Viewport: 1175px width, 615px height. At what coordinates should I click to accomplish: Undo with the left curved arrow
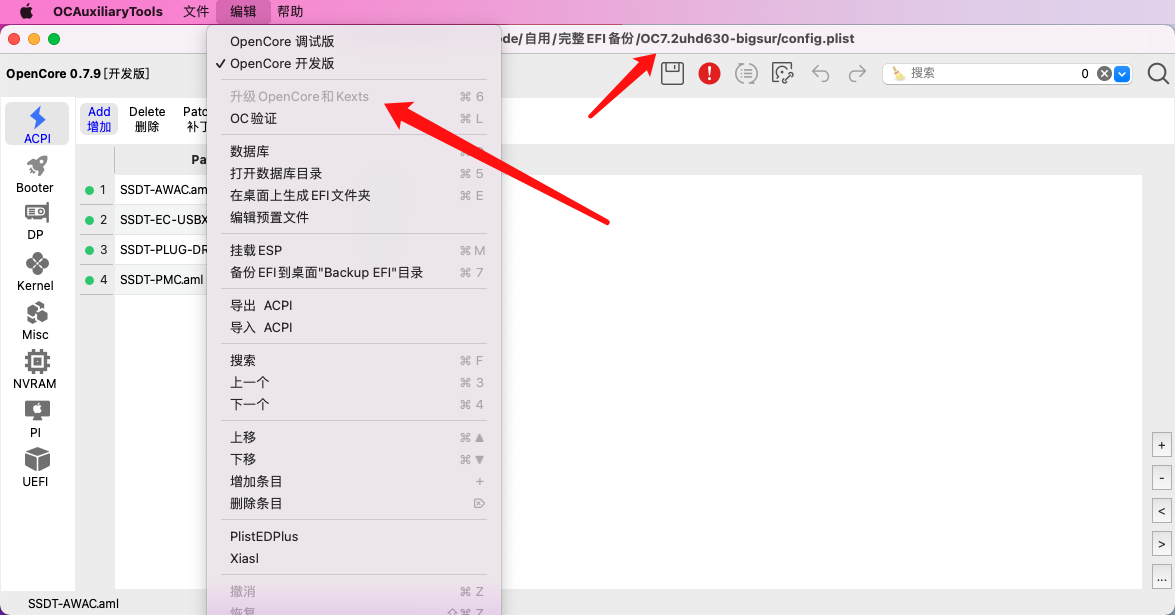point(821,73)
